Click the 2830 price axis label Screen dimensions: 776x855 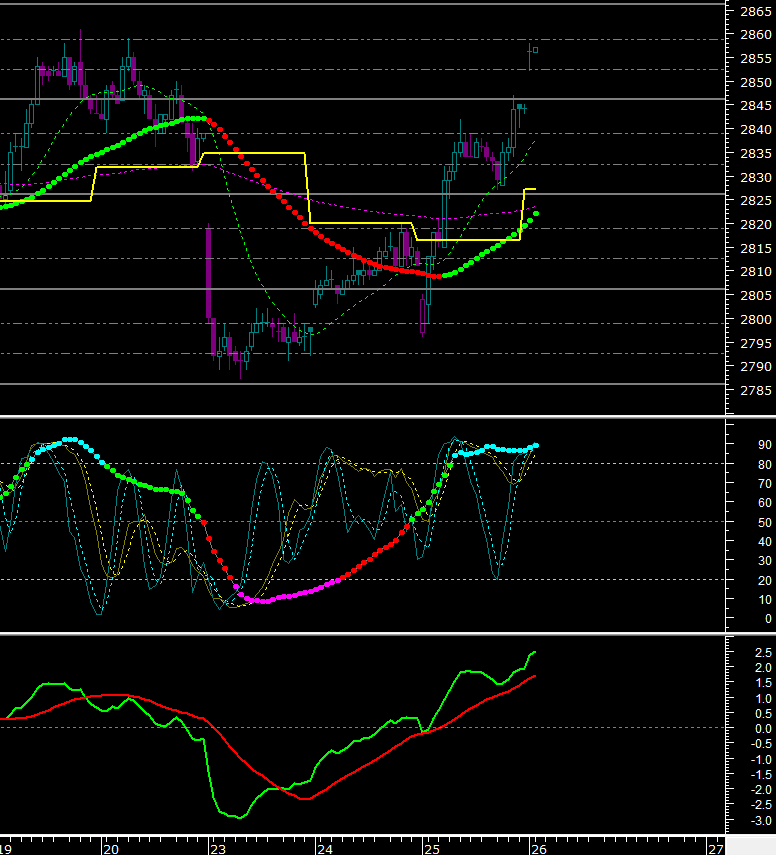pos(756,178)
